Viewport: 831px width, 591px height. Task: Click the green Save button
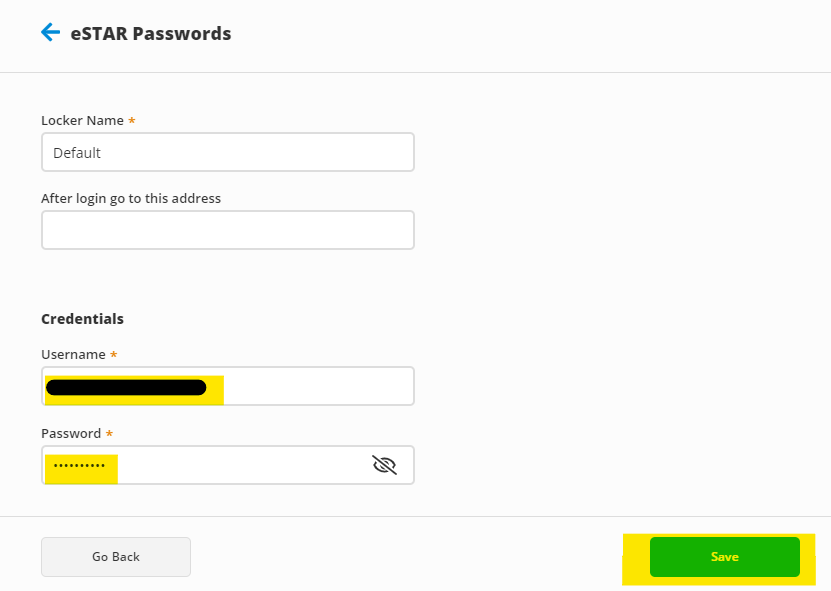tap(724, 557)
